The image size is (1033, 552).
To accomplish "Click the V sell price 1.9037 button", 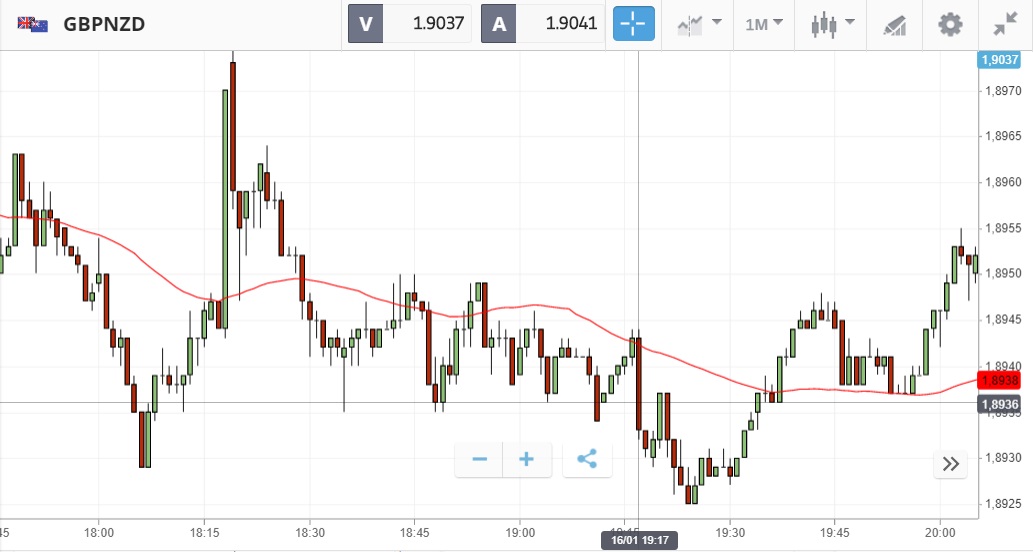I will pos(409,24).
